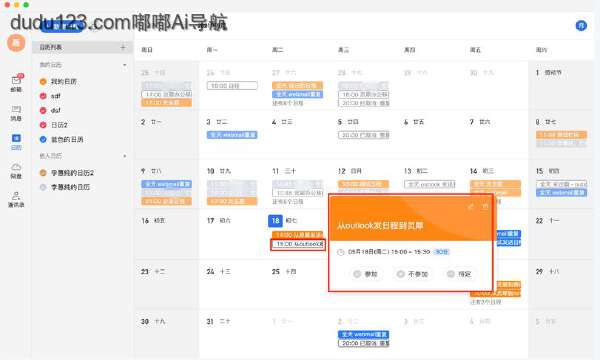Image resolution: width=600 pixels, height=360 pixels.
Task: Toggle the sdf calendar checkbox
Action: pyautogui.click(x=43, y=96)
